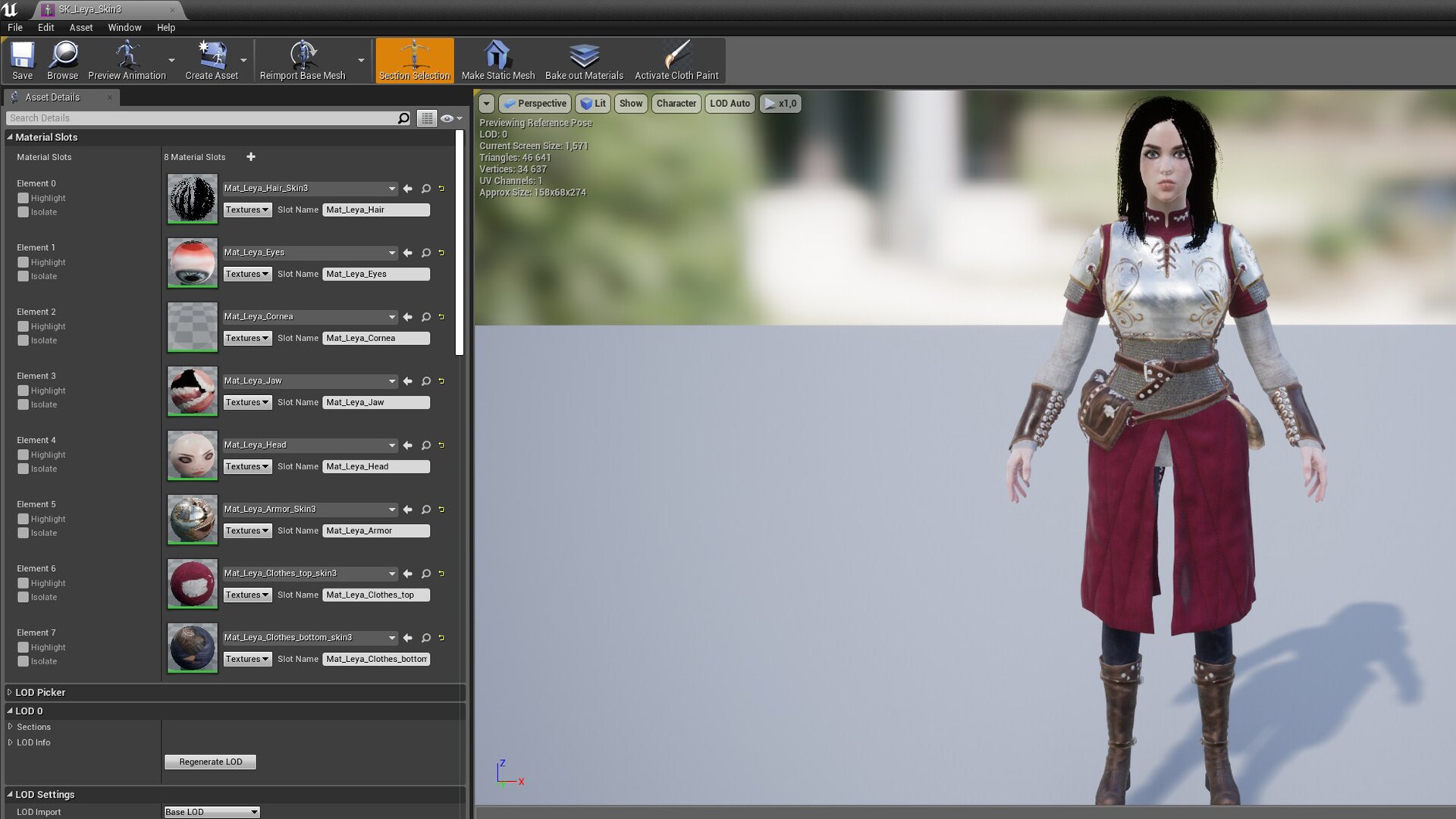Click the Regenerate LOD button
The height and width of the screenshot is (819, 1456).
click(x=210, y=761)
